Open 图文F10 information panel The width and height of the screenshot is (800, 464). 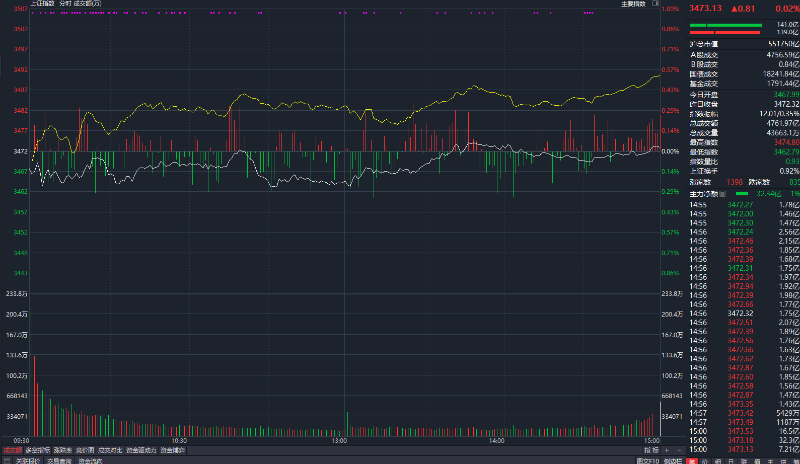[648, 460]
